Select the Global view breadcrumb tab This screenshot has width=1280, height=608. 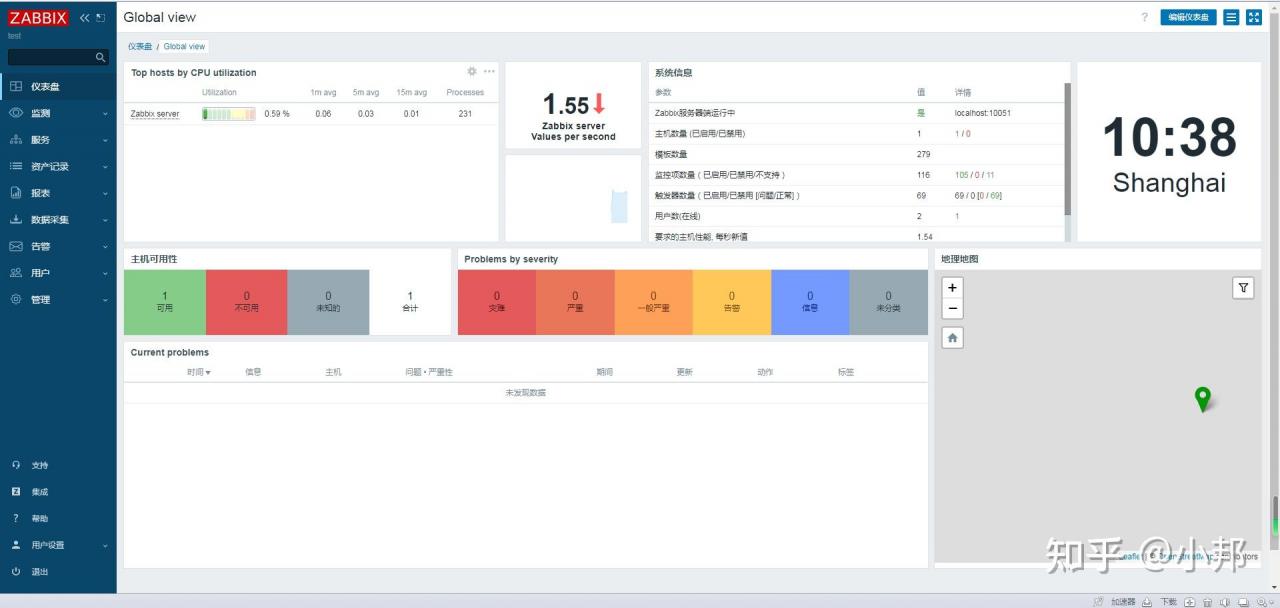tap(184, 46)
